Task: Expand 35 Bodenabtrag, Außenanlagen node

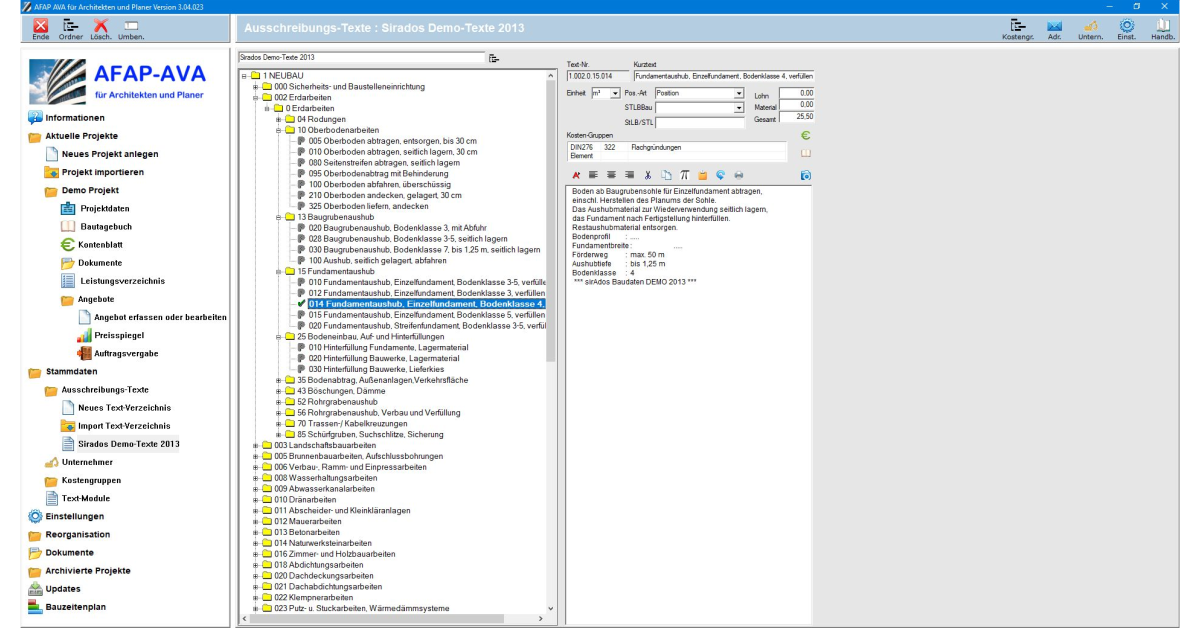Action: tap(278, 380)
